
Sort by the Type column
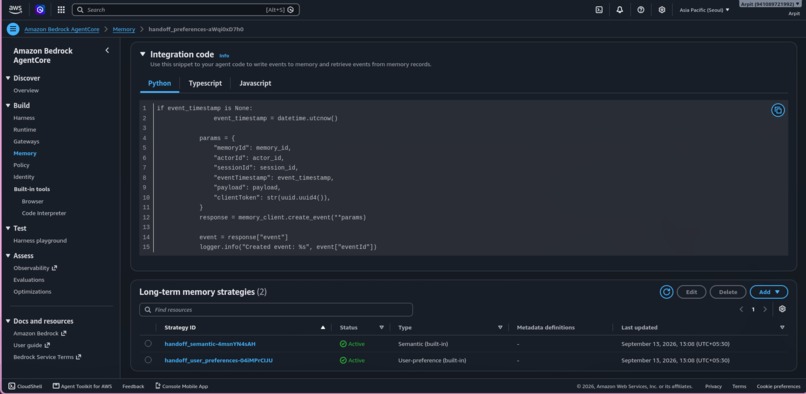[x=500, y=328]
